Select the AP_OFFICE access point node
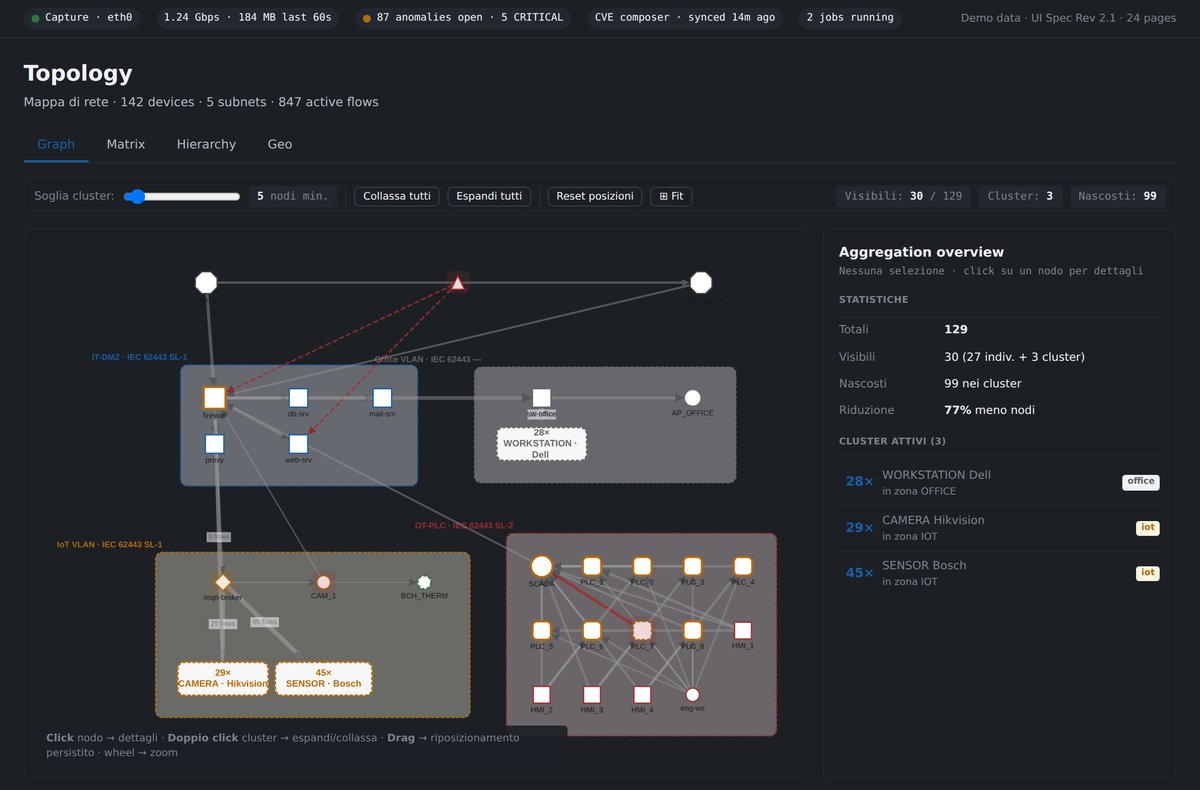Image resolution: width=1200 pixels, height=790 pixels. pyautogui.click(x=692, y=398)
